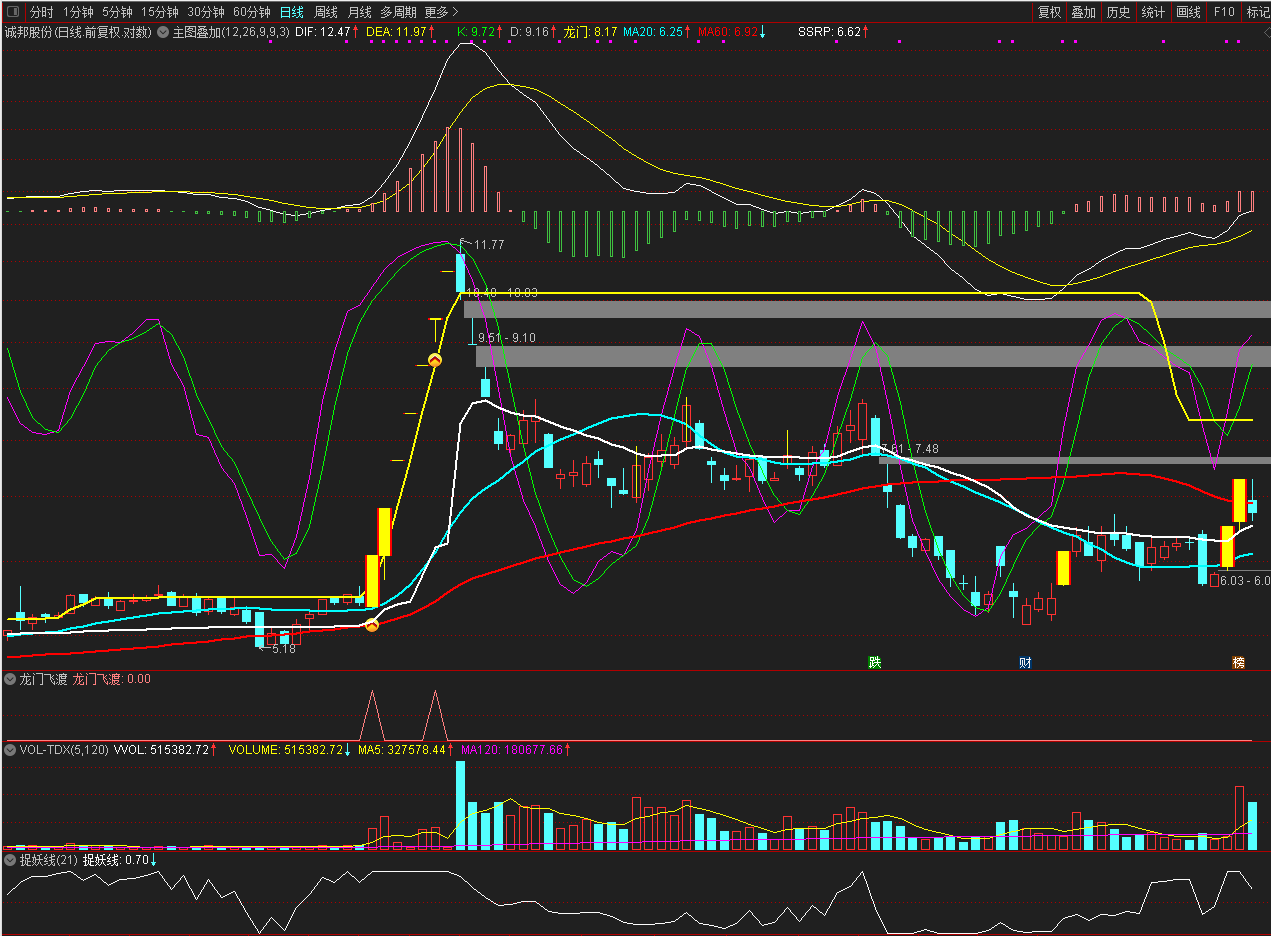Open the 多周期 multi-period view
Viewport: 1271px width, 936px height.
[x=399, y=12]
